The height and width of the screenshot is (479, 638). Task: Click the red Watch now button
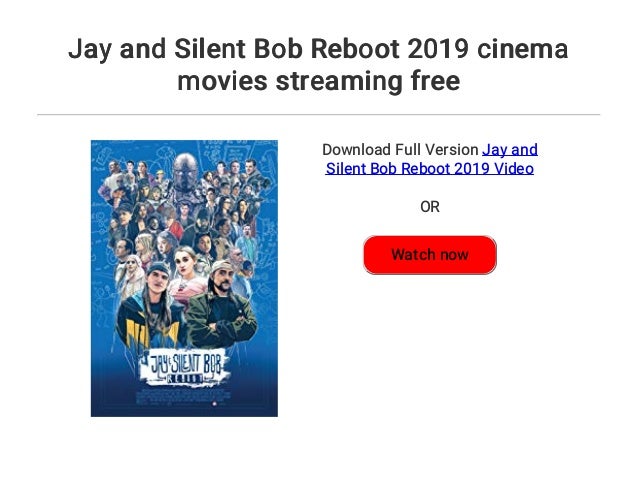430,255
